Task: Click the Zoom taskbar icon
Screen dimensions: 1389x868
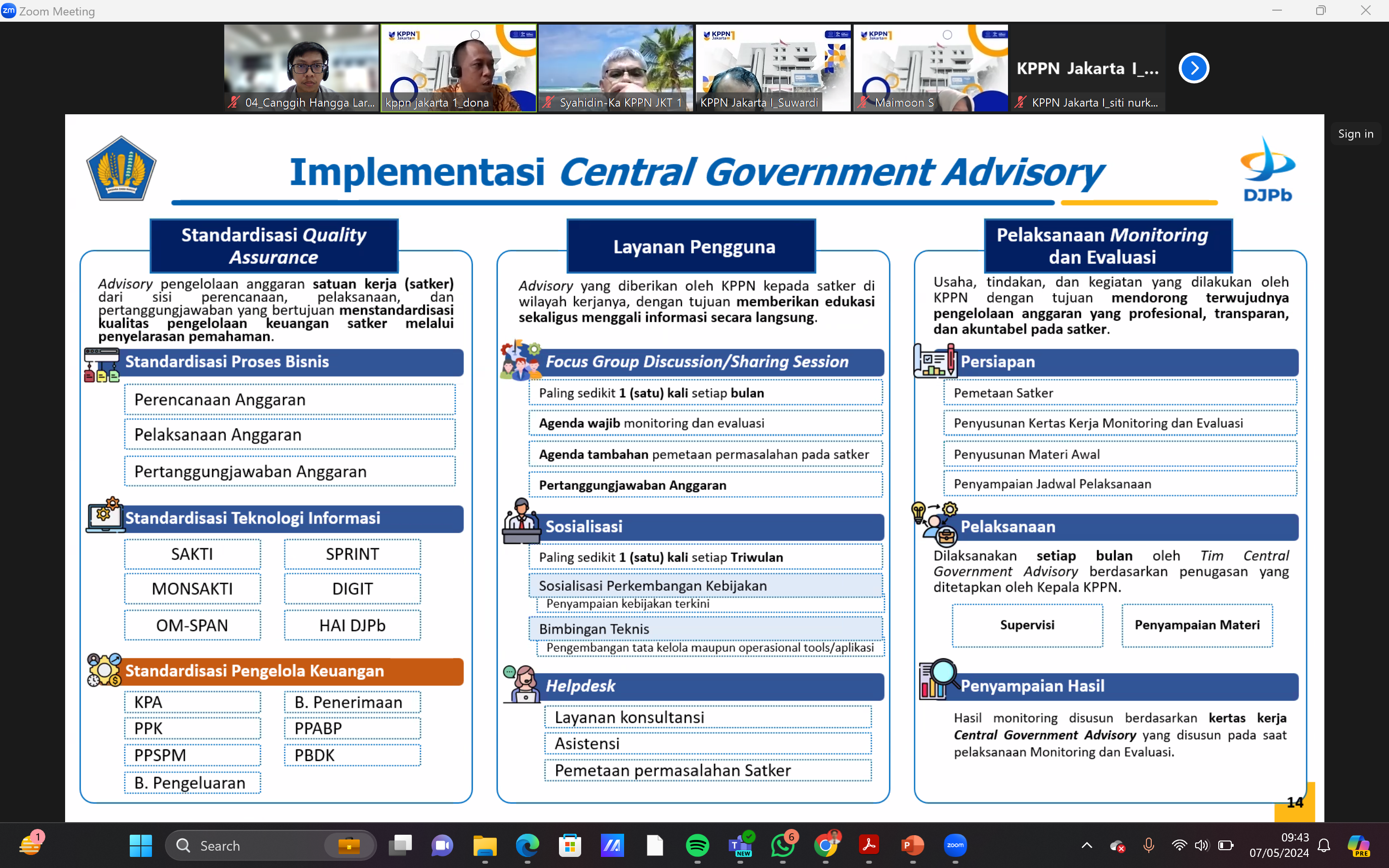Action: coord(955,845)
